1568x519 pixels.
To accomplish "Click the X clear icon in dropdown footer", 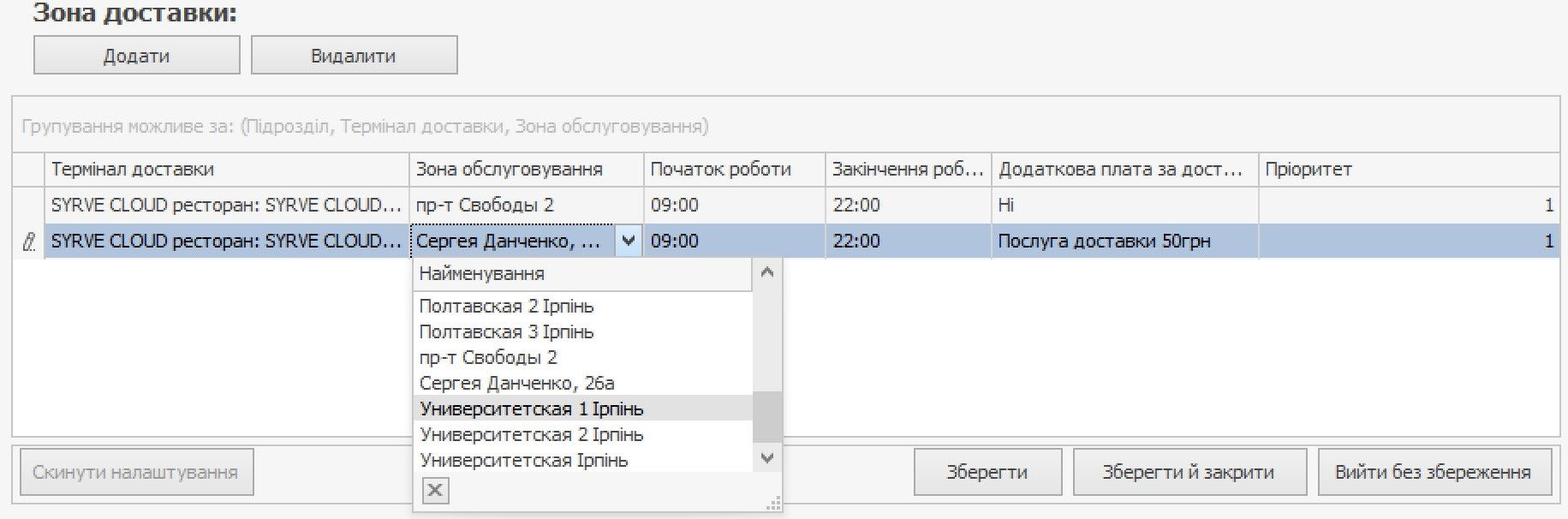I will [435, 491].
